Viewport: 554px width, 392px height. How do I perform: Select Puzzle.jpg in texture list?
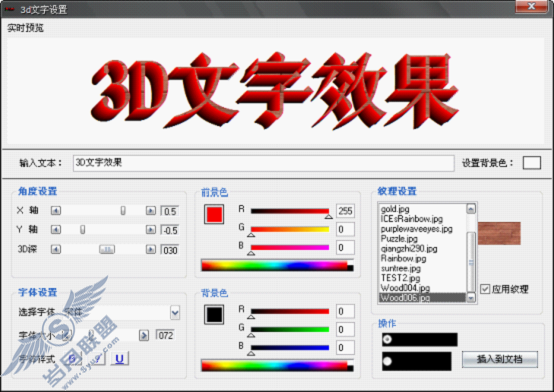tap(423, 239)
